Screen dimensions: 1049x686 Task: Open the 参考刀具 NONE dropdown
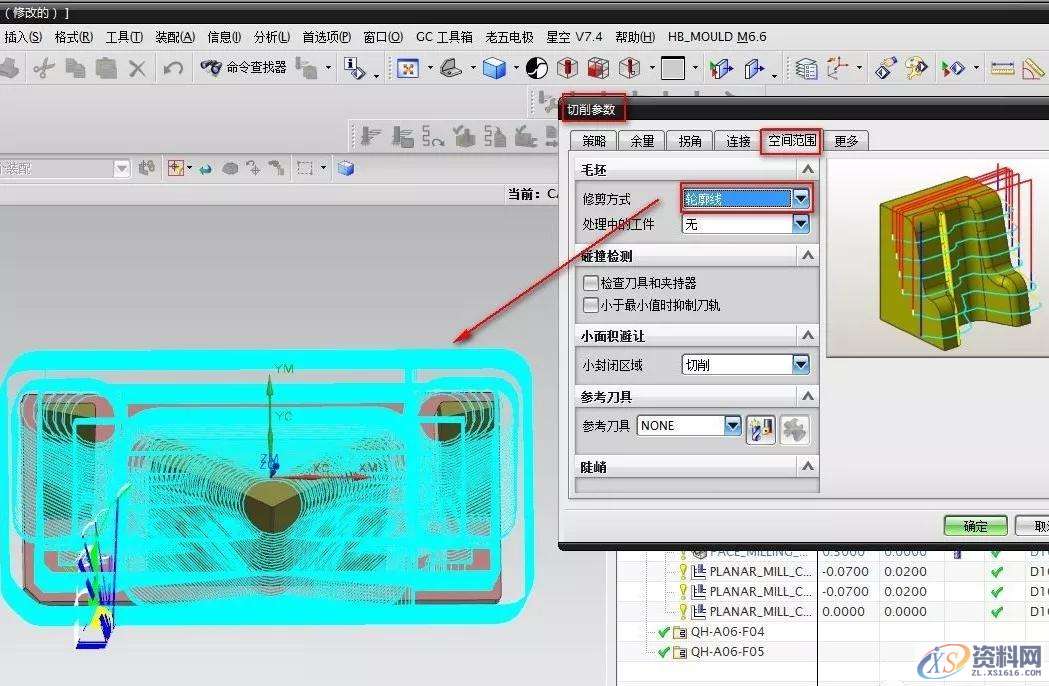[x=732, y=425]
